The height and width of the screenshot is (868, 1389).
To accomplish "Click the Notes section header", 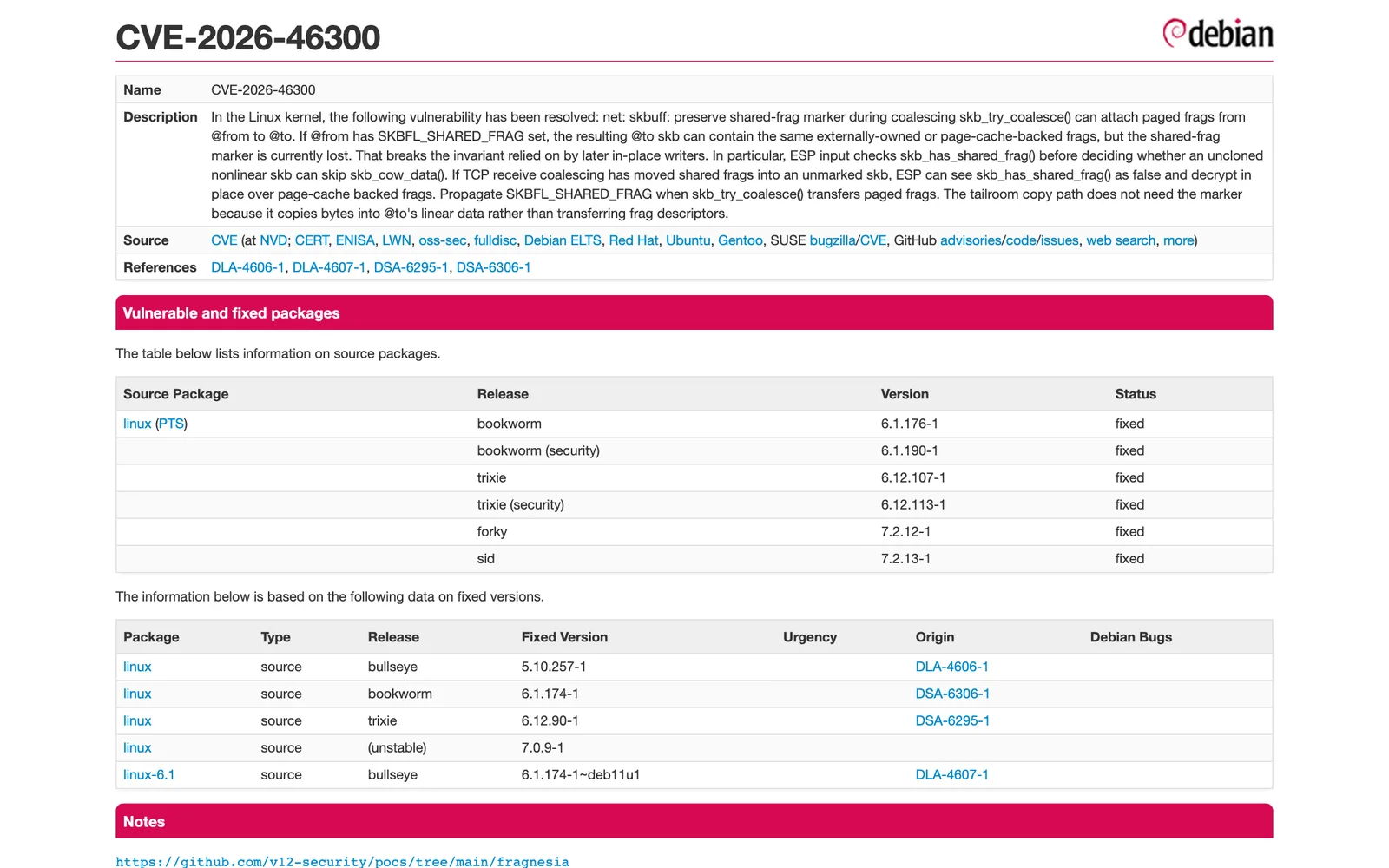I will coord(694,821).
